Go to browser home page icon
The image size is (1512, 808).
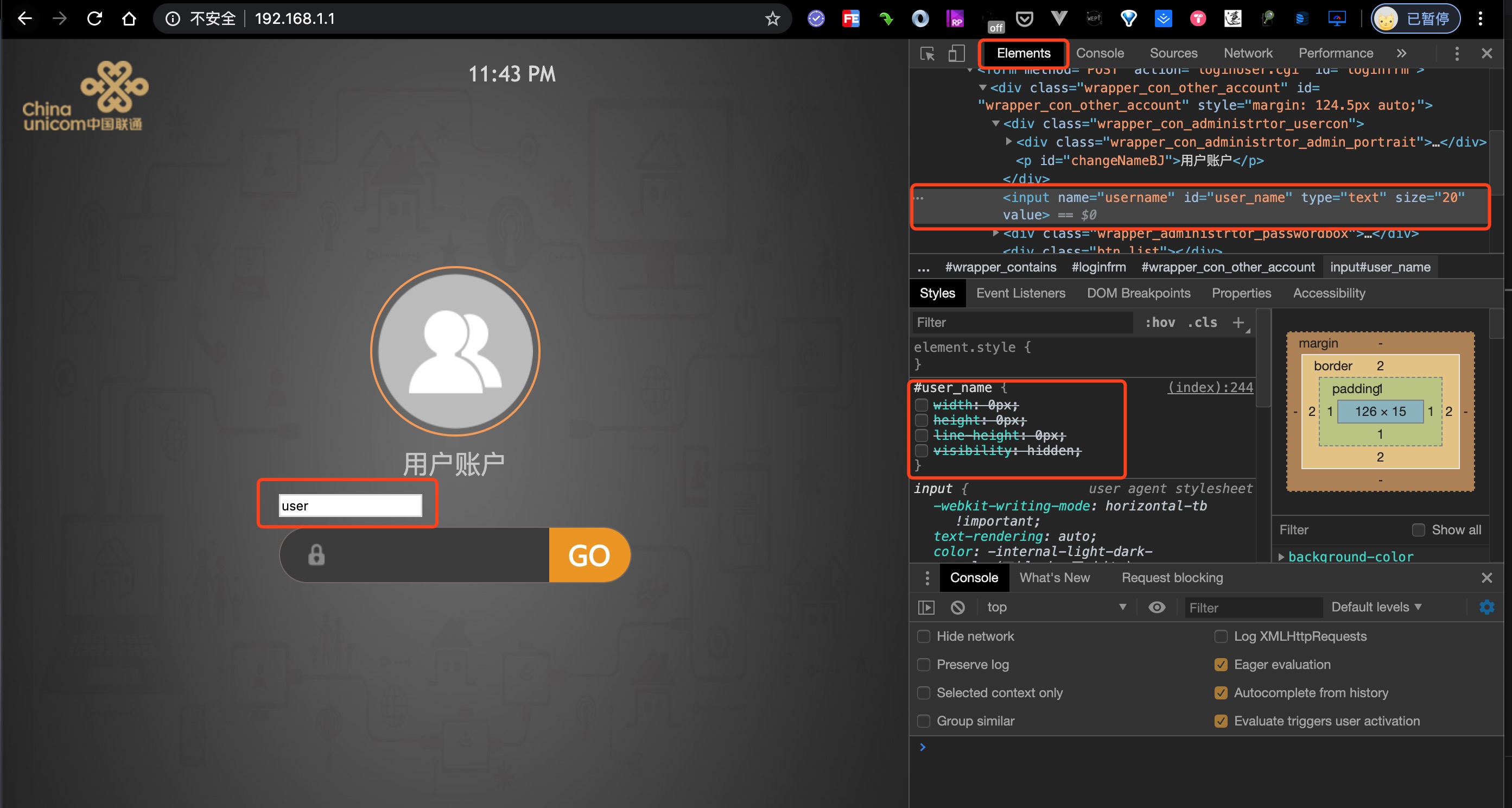point(129,19)
